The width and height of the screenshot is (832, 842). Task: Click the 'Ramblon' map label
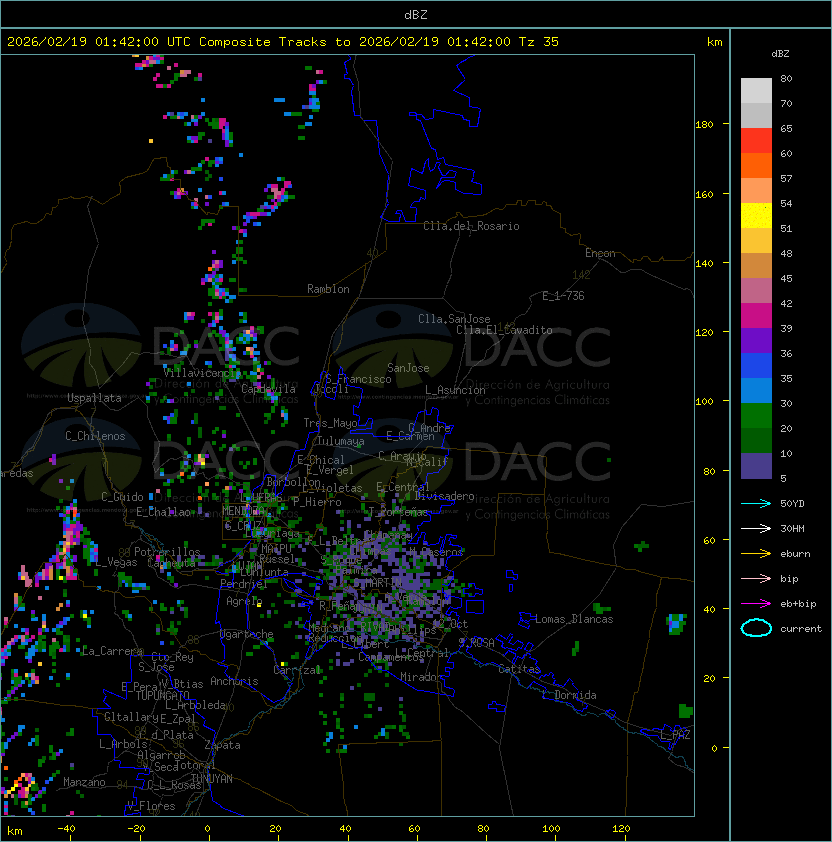click(x=328, y=289)
